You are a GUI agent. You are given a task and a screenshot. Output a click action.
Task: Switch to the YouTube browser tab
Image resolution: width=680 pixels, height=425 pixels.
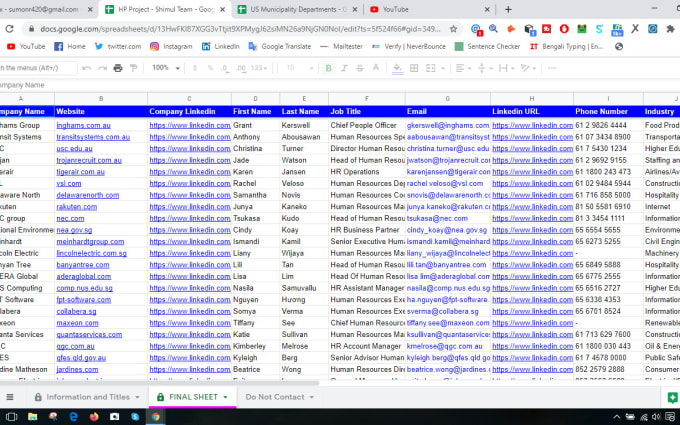431,9
